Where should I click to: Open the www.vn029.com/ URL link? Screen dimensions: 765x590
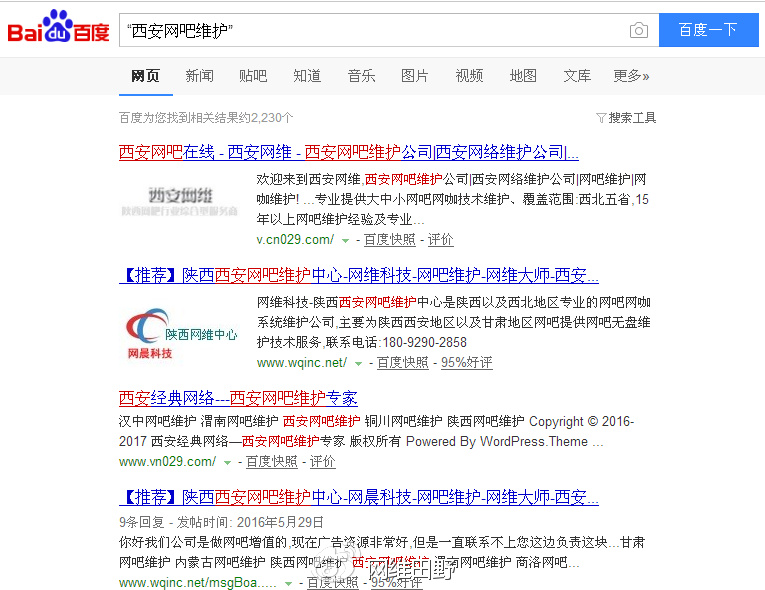tap(167, 462)
